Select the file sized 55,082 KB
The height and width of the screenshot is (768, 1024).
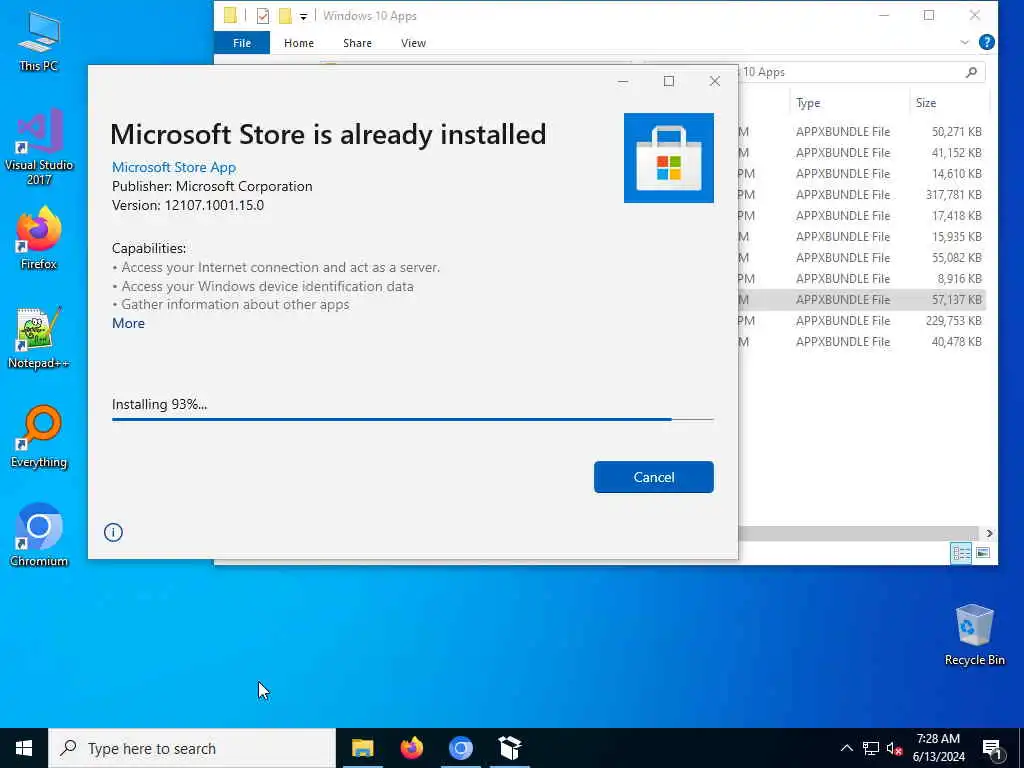point(862,257)
